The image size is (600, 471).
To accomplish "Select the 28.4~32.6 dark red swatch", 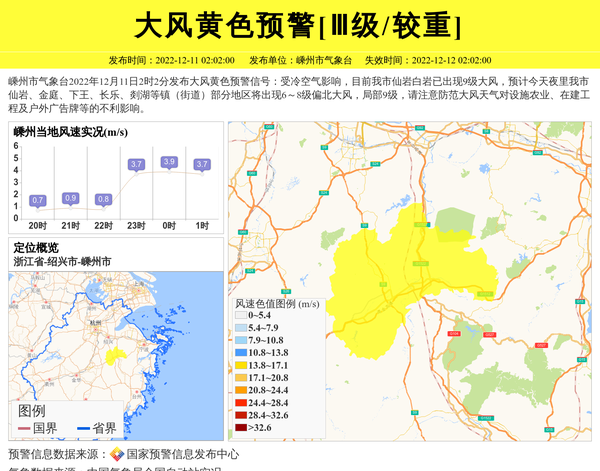I will pyautogui.click(x=241, y=415).
